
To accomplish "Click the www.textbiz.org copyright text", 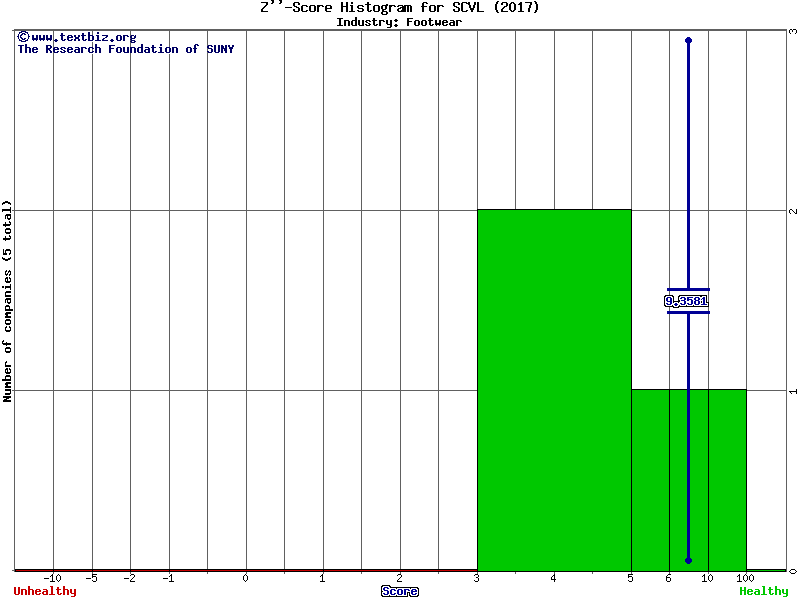I will pyautogui.click(x=77, y=37).
